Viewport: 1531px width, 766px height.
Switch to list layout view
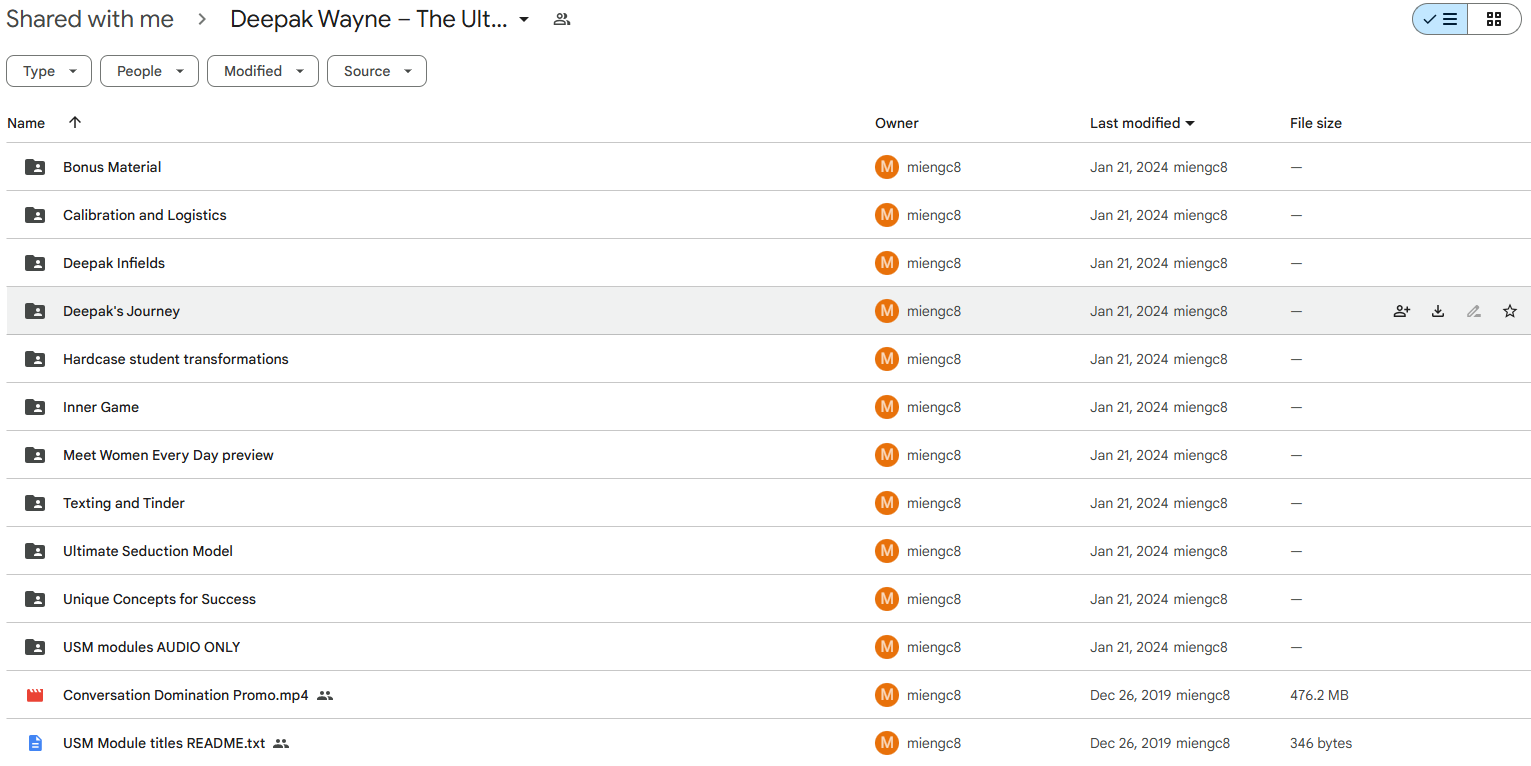1440,19
